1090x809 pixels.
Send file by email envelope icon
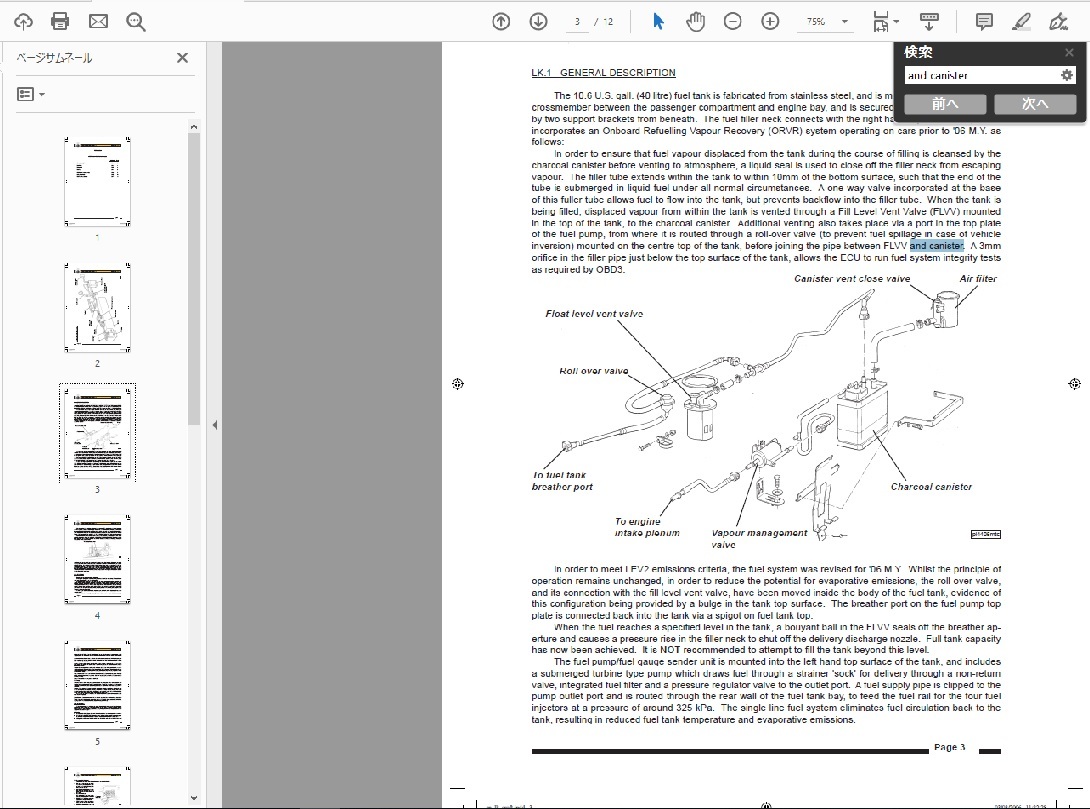pyautogui.click(x=99, y=22)
